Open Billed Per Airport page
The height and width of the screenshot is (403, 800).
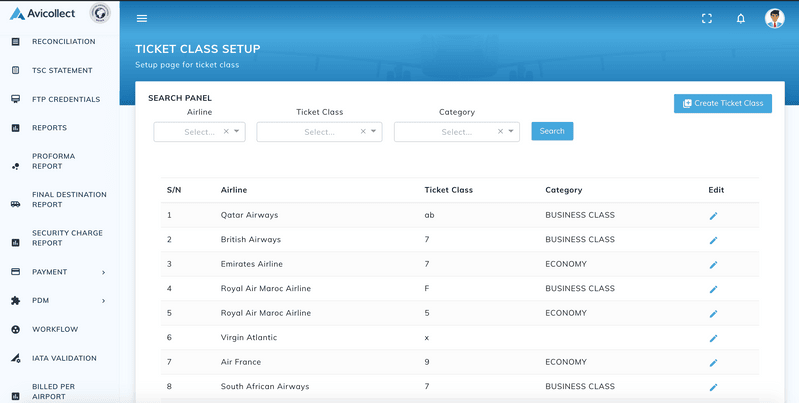(53, 391)
